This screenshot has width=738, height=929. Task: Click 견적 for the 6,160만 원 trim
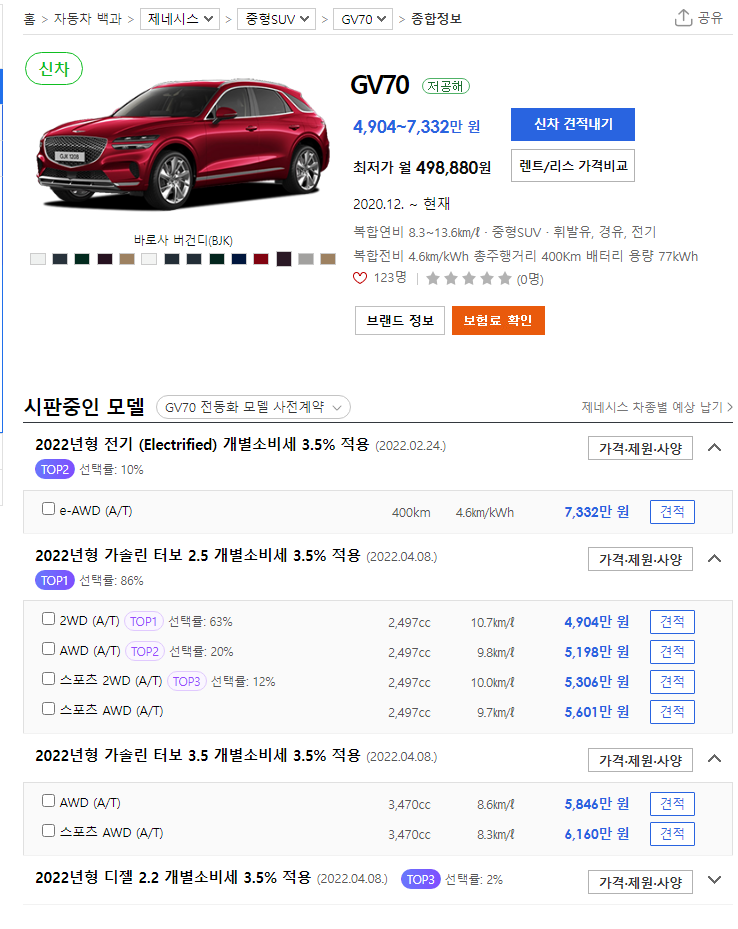point(672,834)
